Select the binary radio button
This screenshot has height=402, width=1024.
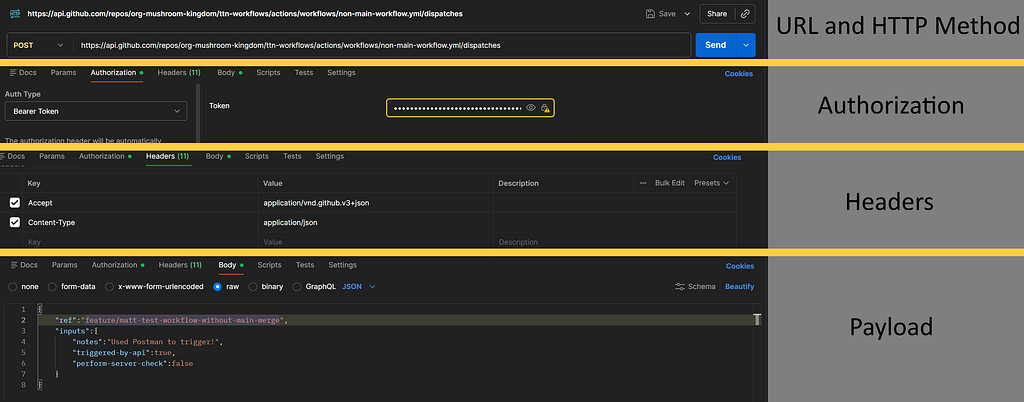tap(253, 286)
